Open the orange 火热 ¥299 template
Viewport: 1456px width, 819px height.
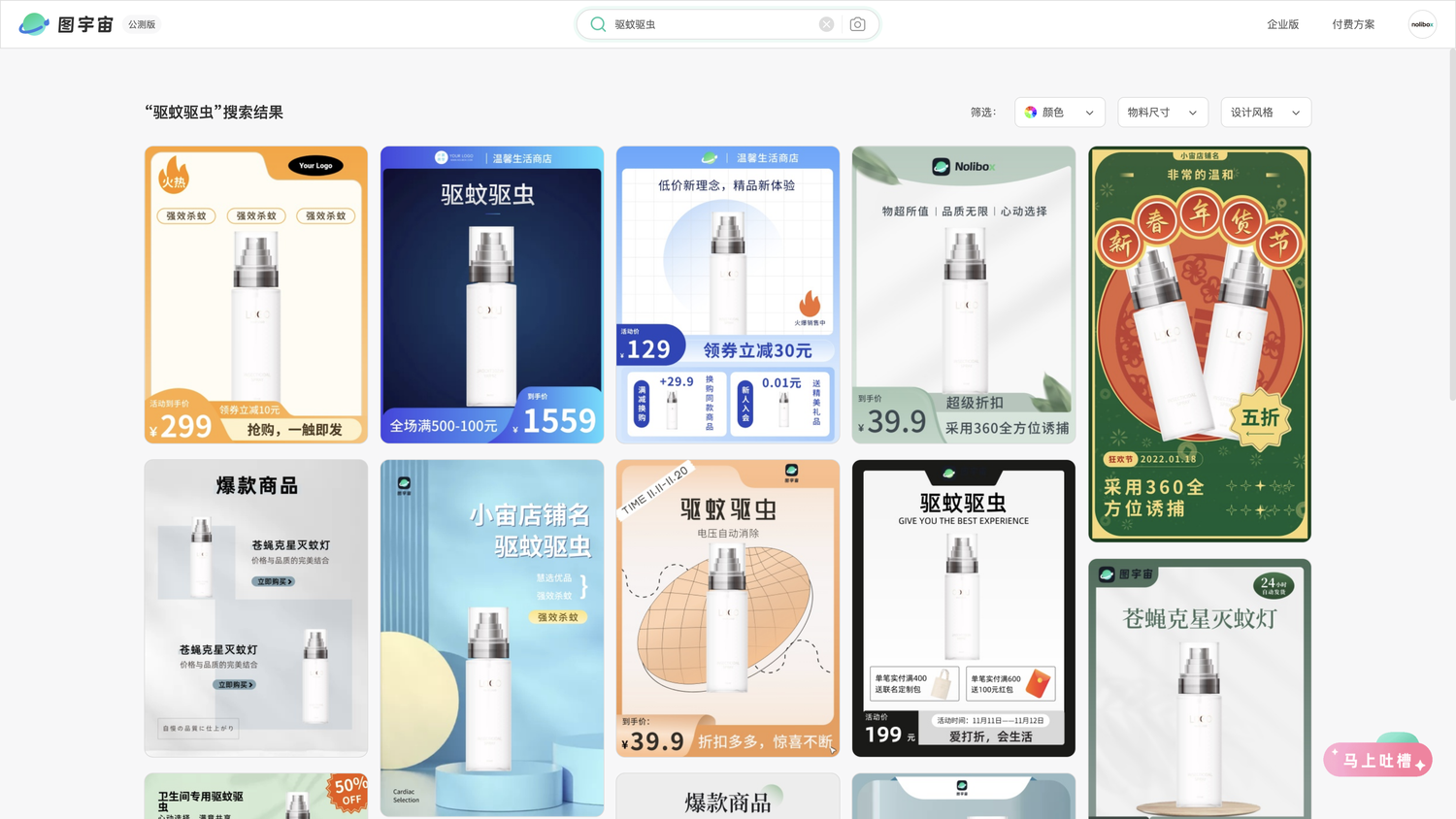pos(256,295)
